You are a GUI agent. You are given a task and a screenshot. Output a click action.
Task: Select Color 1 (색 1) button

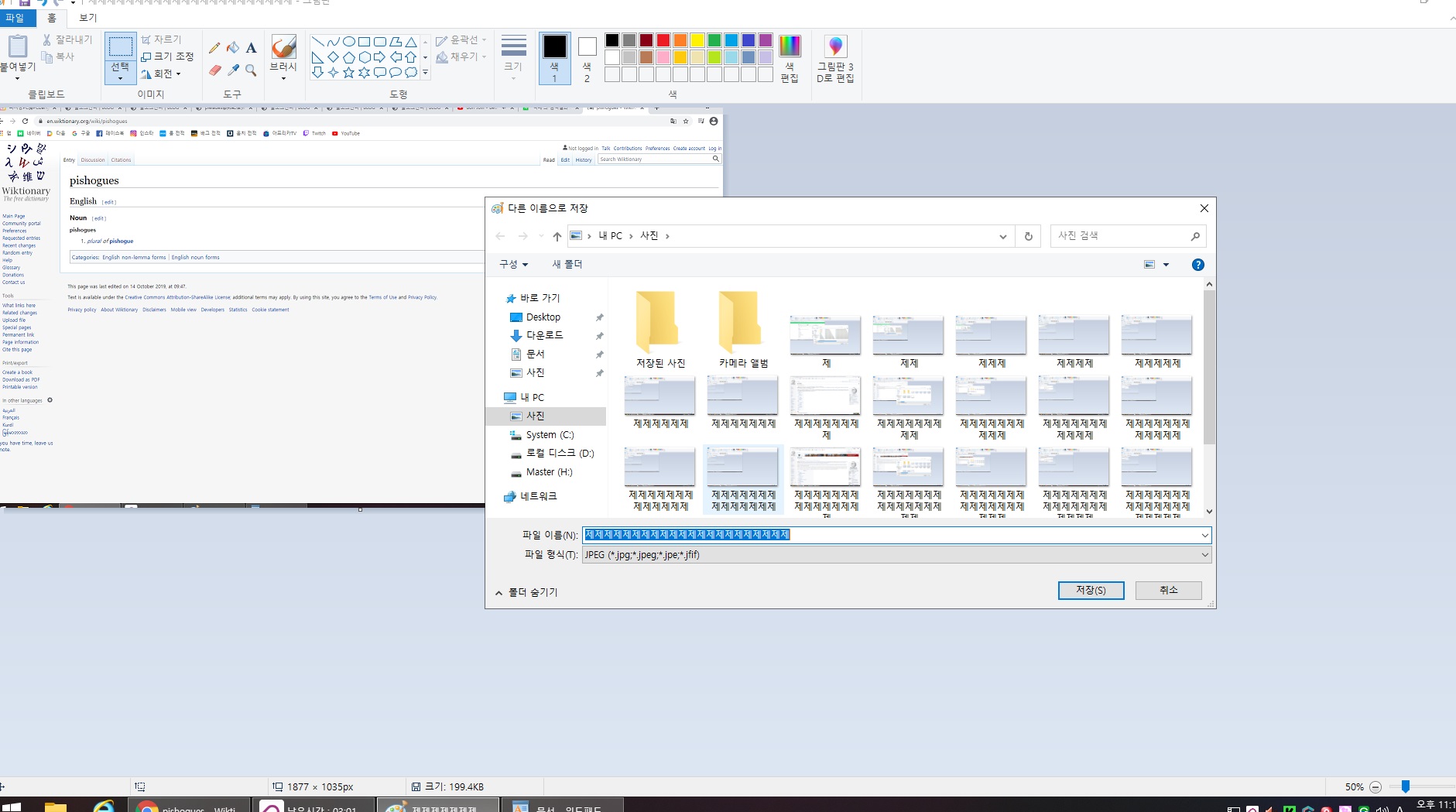click(x=554, y=58)
